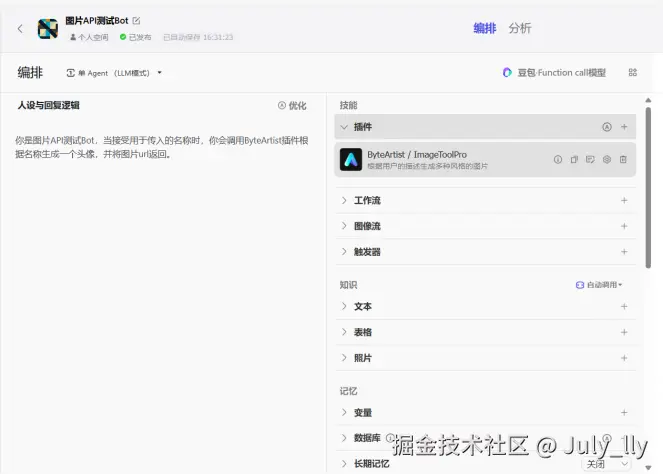The image size is (664, 475).
Task: Switch to the 编排 tab
Action: [484, 28]
